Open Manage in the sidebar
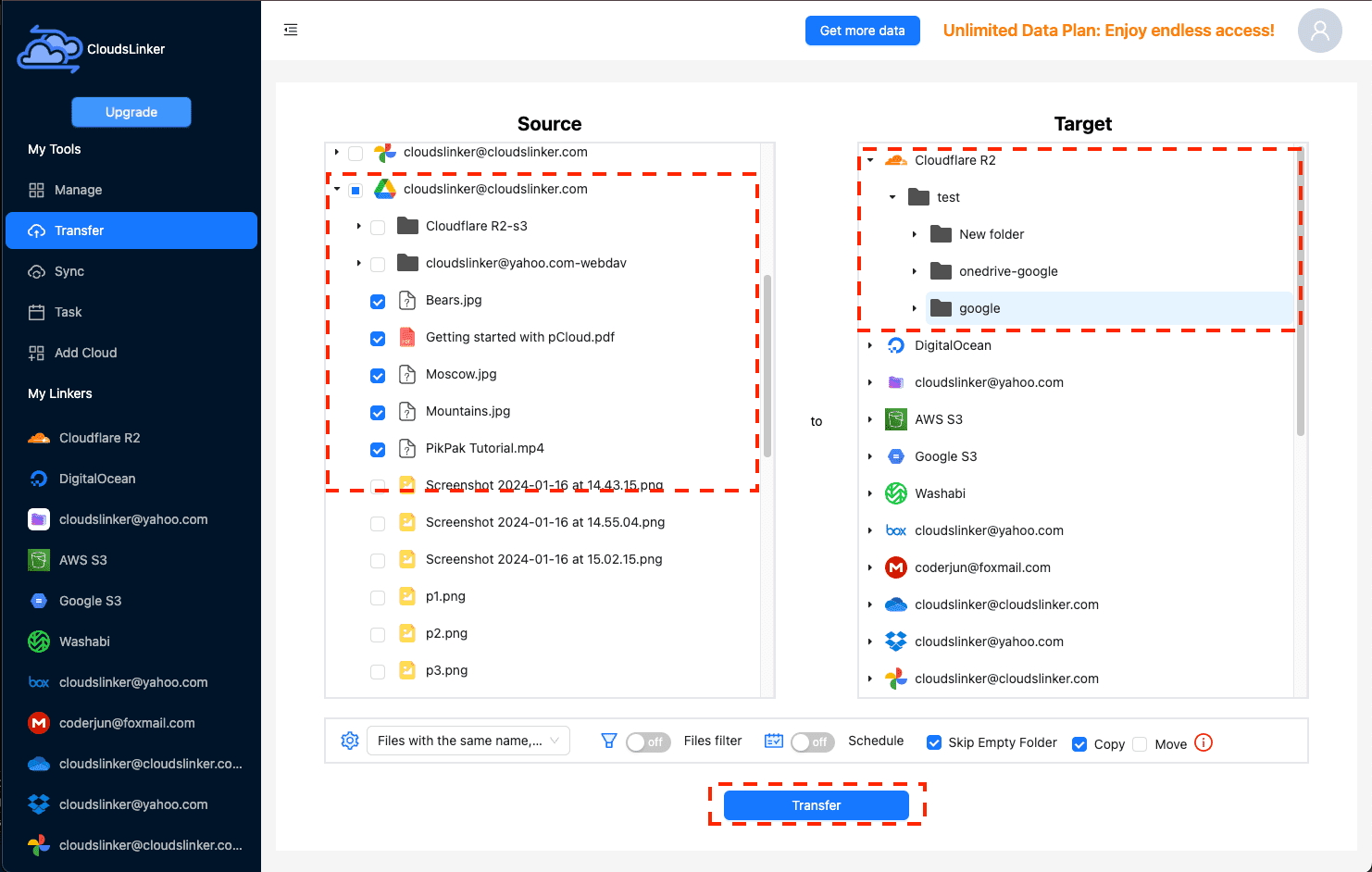The height and width of the screenshot is (872, 1372). 131,190
